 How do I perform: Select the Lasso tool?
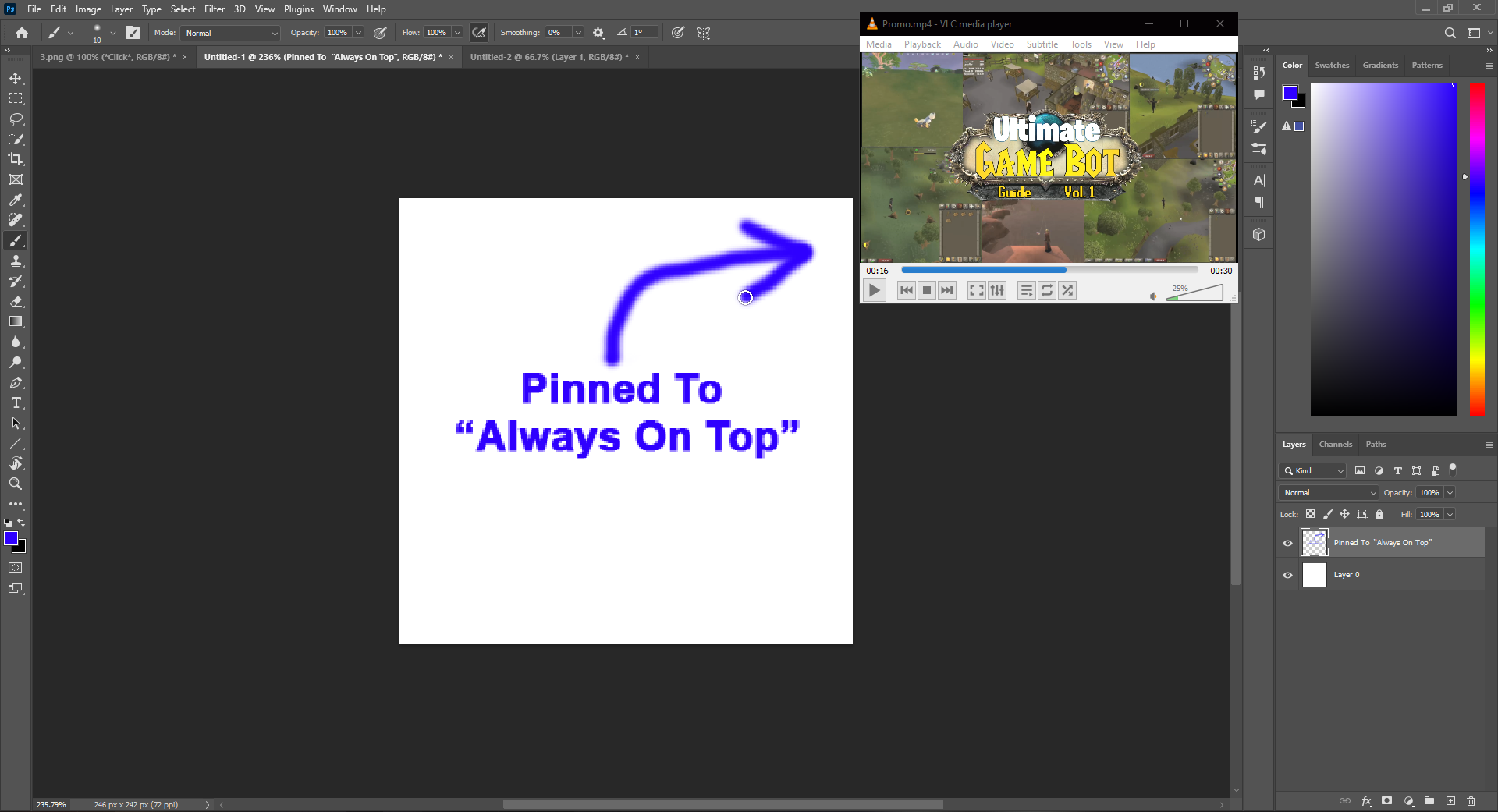coord(16,119)
